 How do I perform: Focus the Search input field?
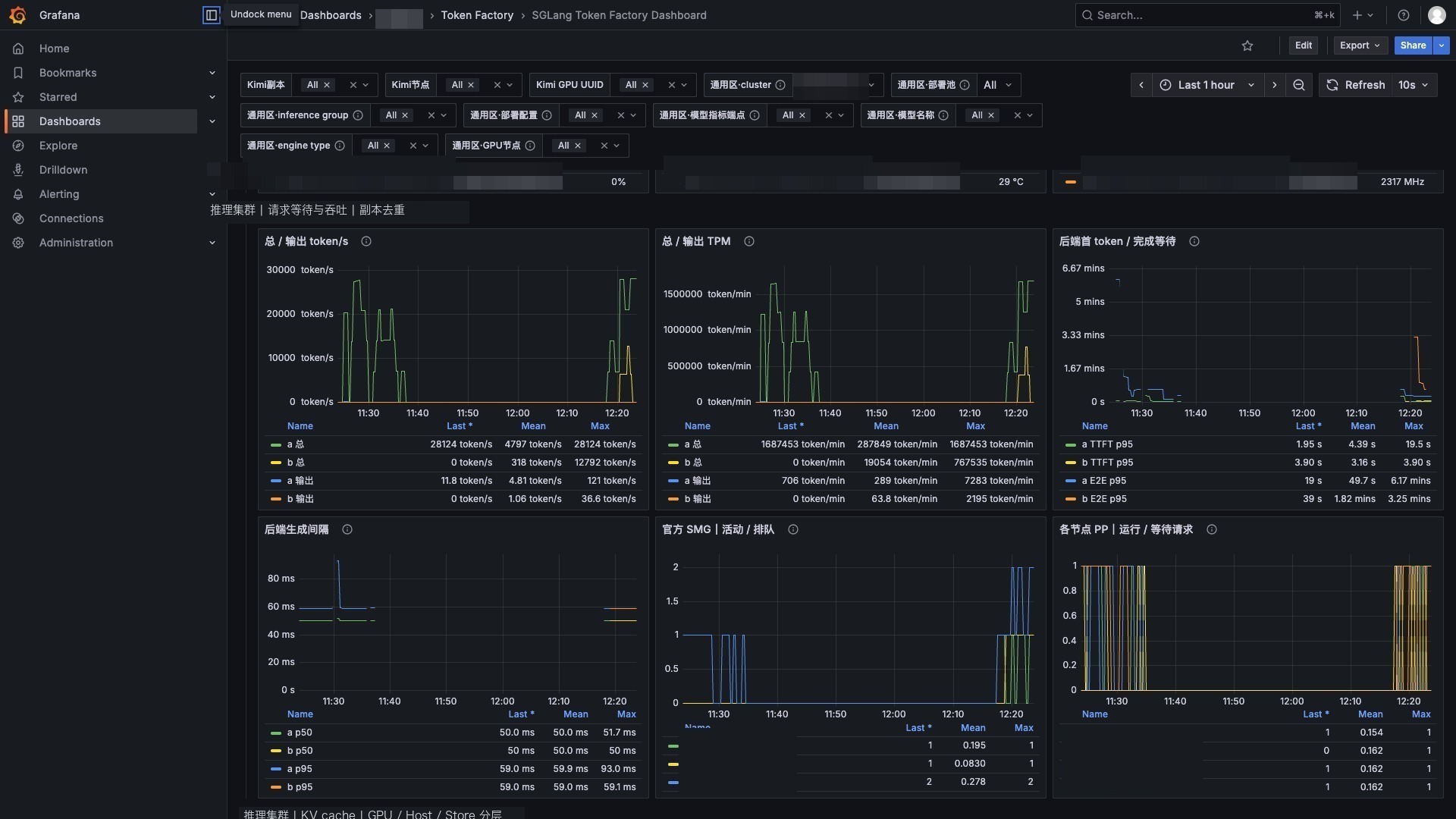pos(1208,15)
